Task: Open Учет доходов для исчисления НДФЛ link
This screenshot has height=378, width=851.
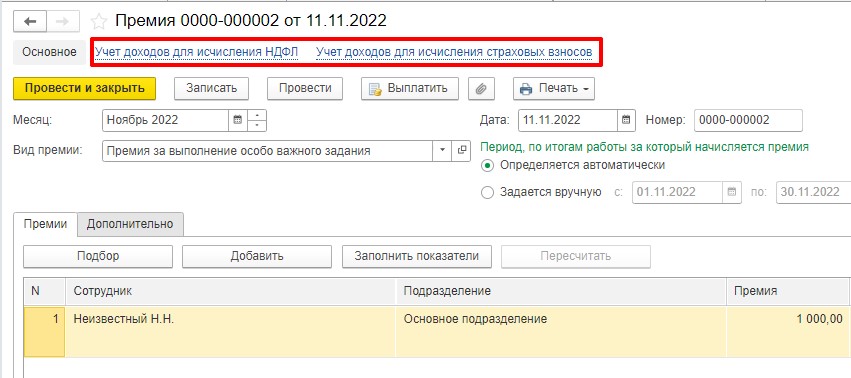Action: pyautogui.click(x=196, y=52)
